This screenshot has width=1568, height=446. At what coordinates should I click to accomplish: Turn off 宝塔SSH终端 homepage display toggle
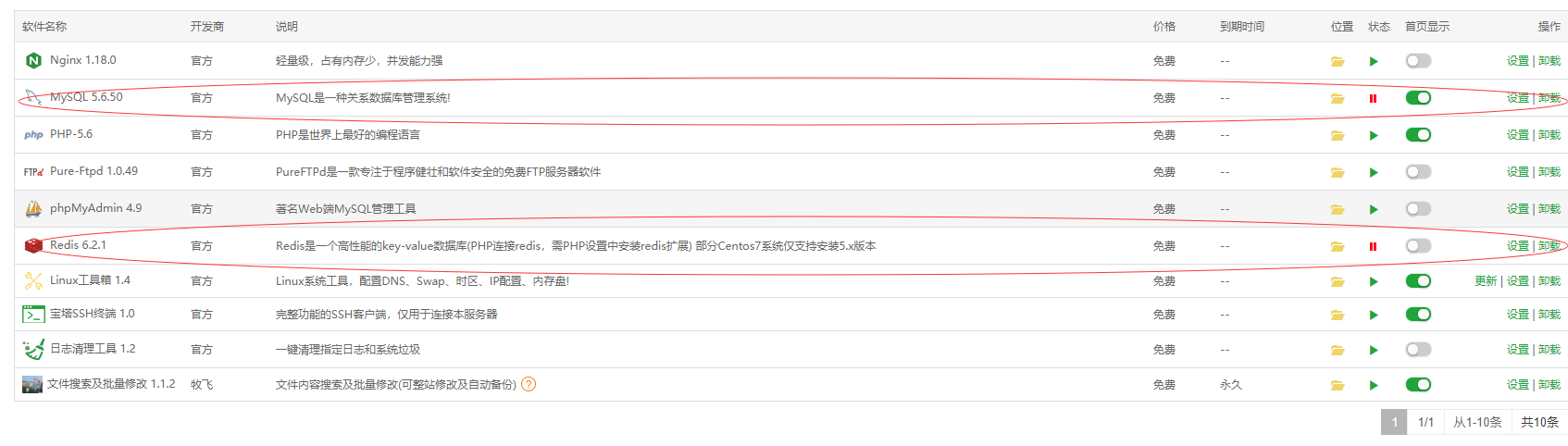click(1418, 315)
